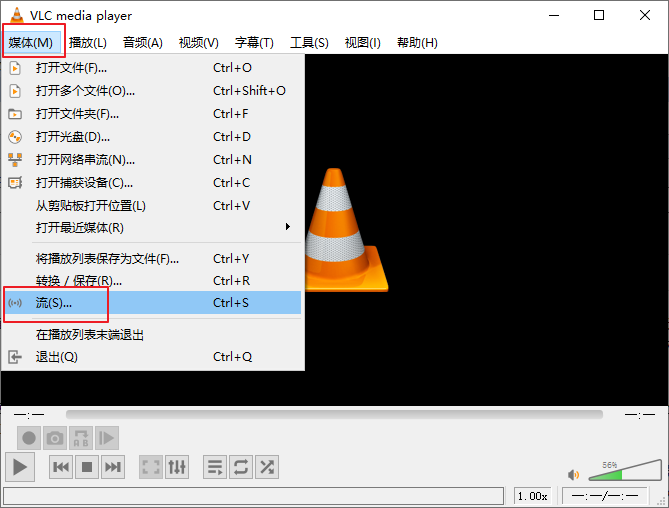Open the 工具(S) menu
The image size is (669, 508).
[x=309, y=43]
